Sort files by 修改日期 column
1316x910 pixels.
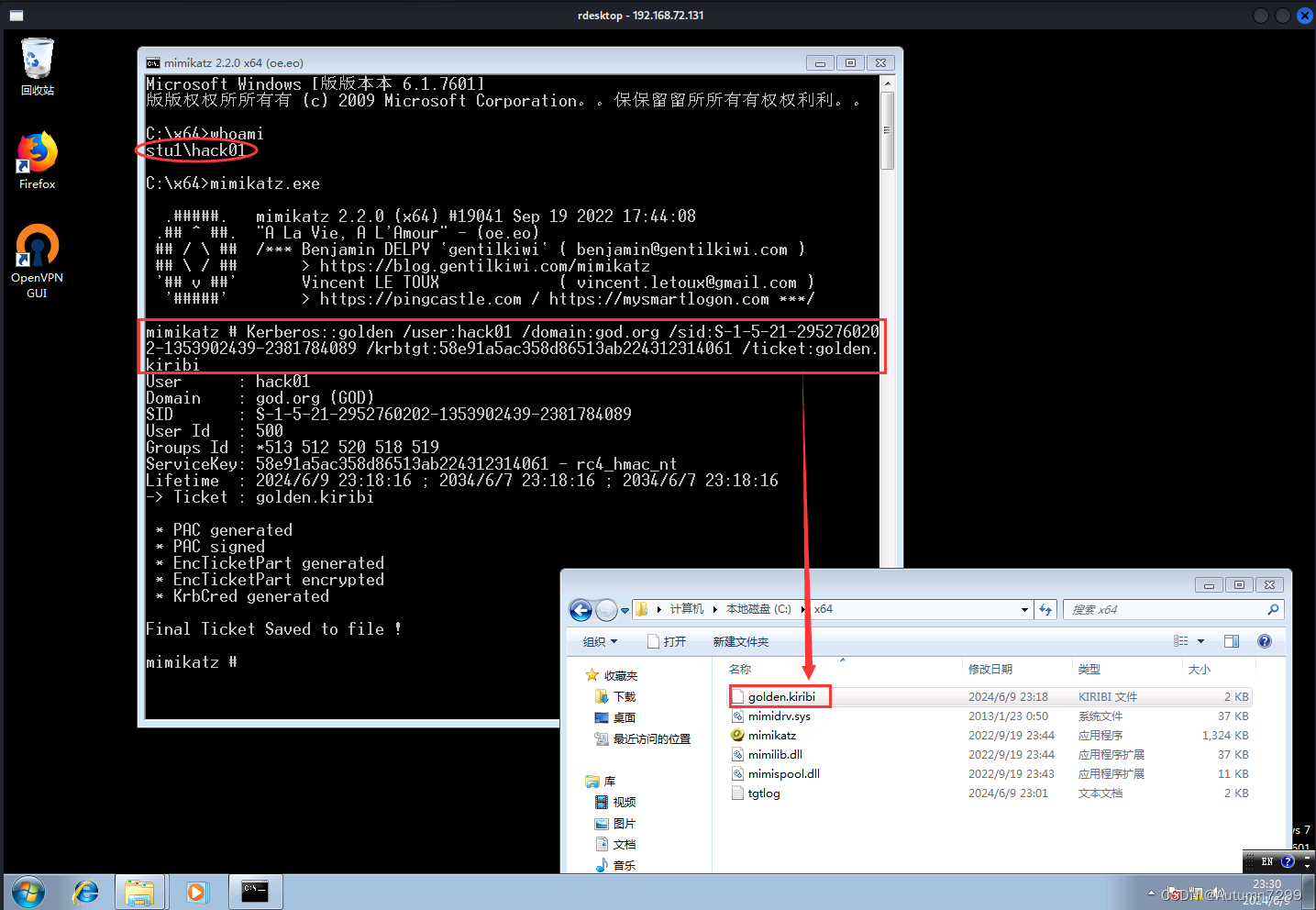tap(990, 670)
